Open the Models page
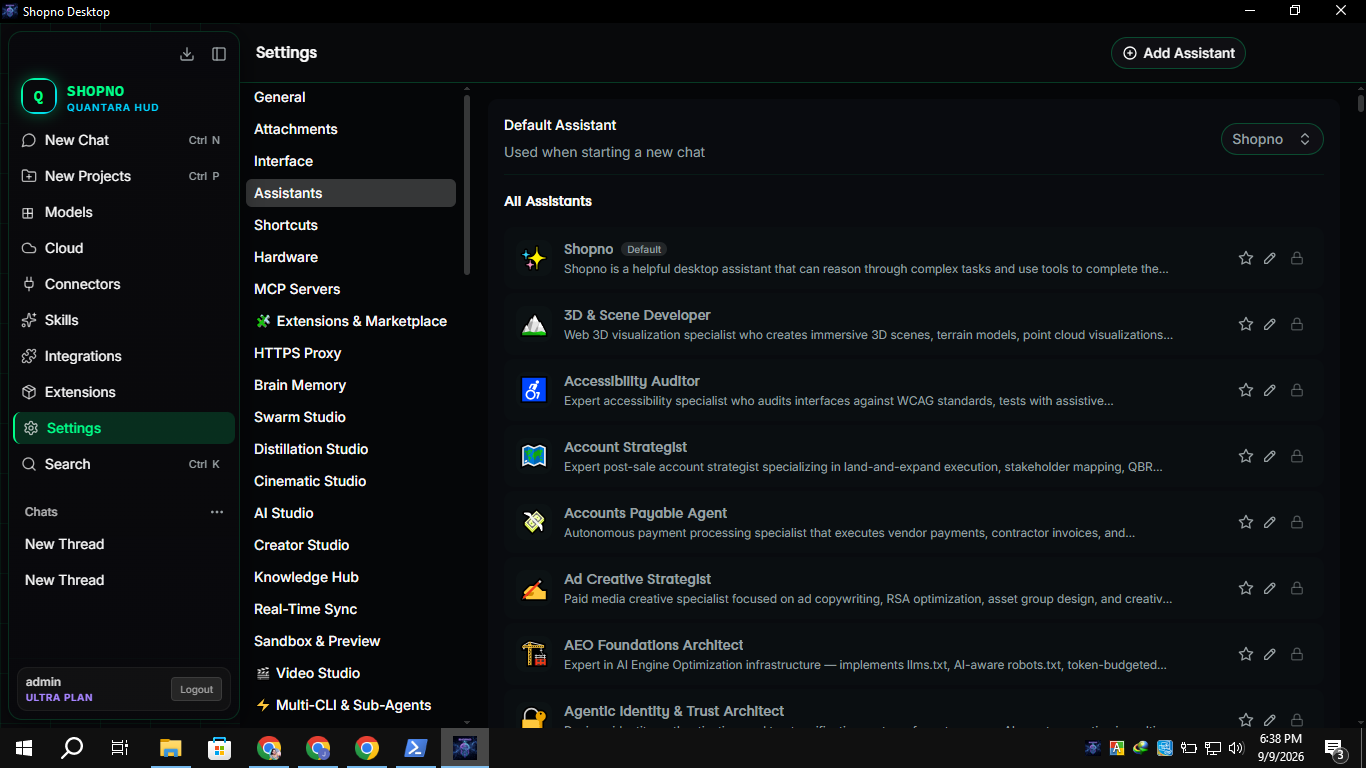Screen dimensions: 1366x768 click(124, 212)
